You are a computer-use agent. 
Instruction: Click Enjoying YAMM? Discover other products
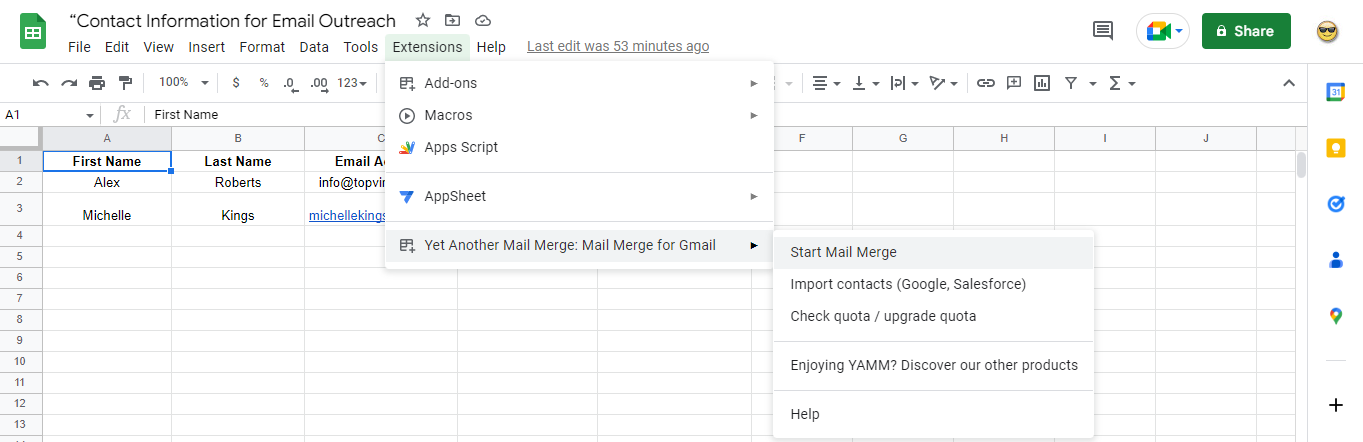[x=933, y=365]
